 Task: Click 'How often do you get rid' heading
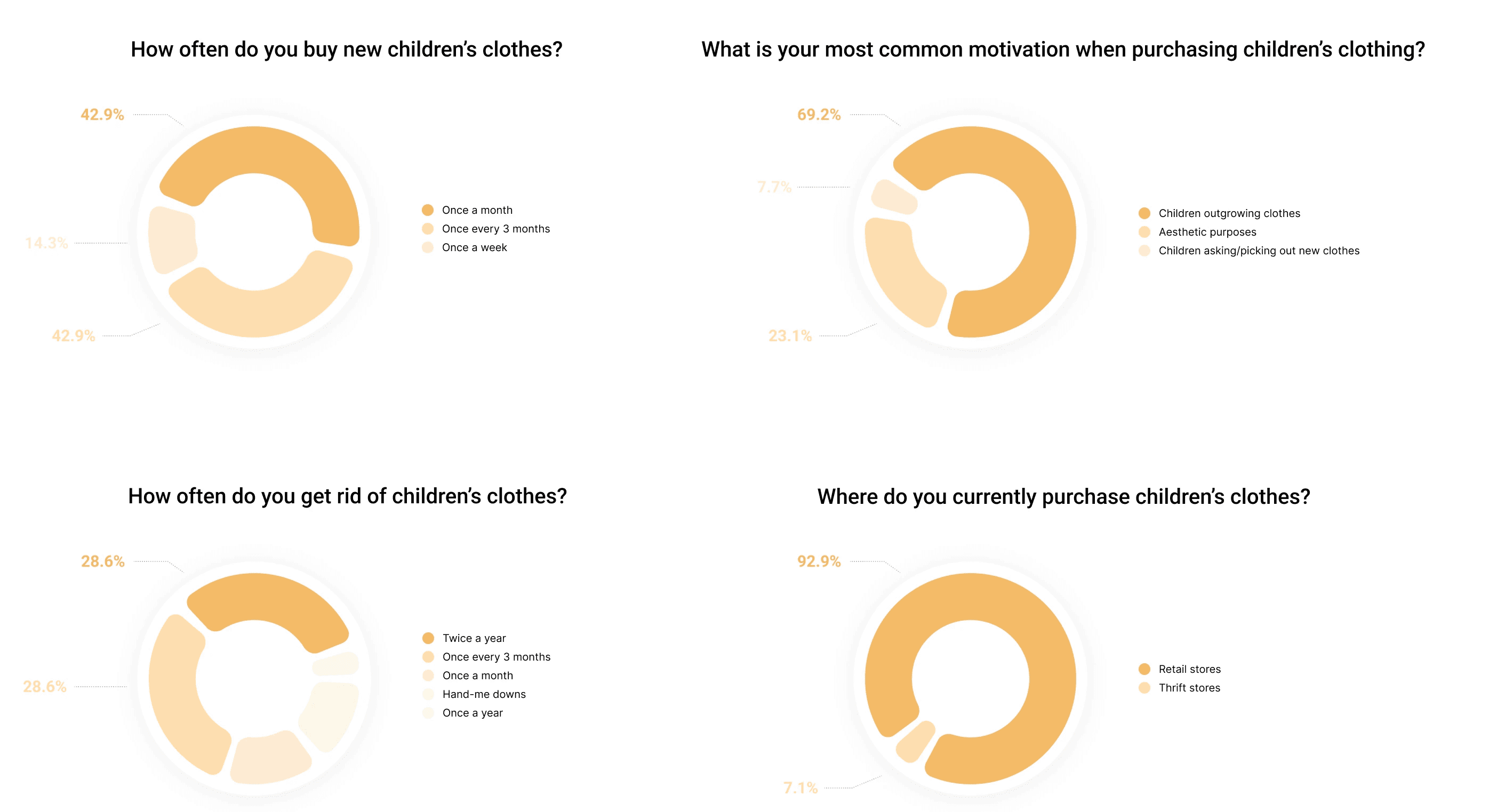(x=347, y=496)
